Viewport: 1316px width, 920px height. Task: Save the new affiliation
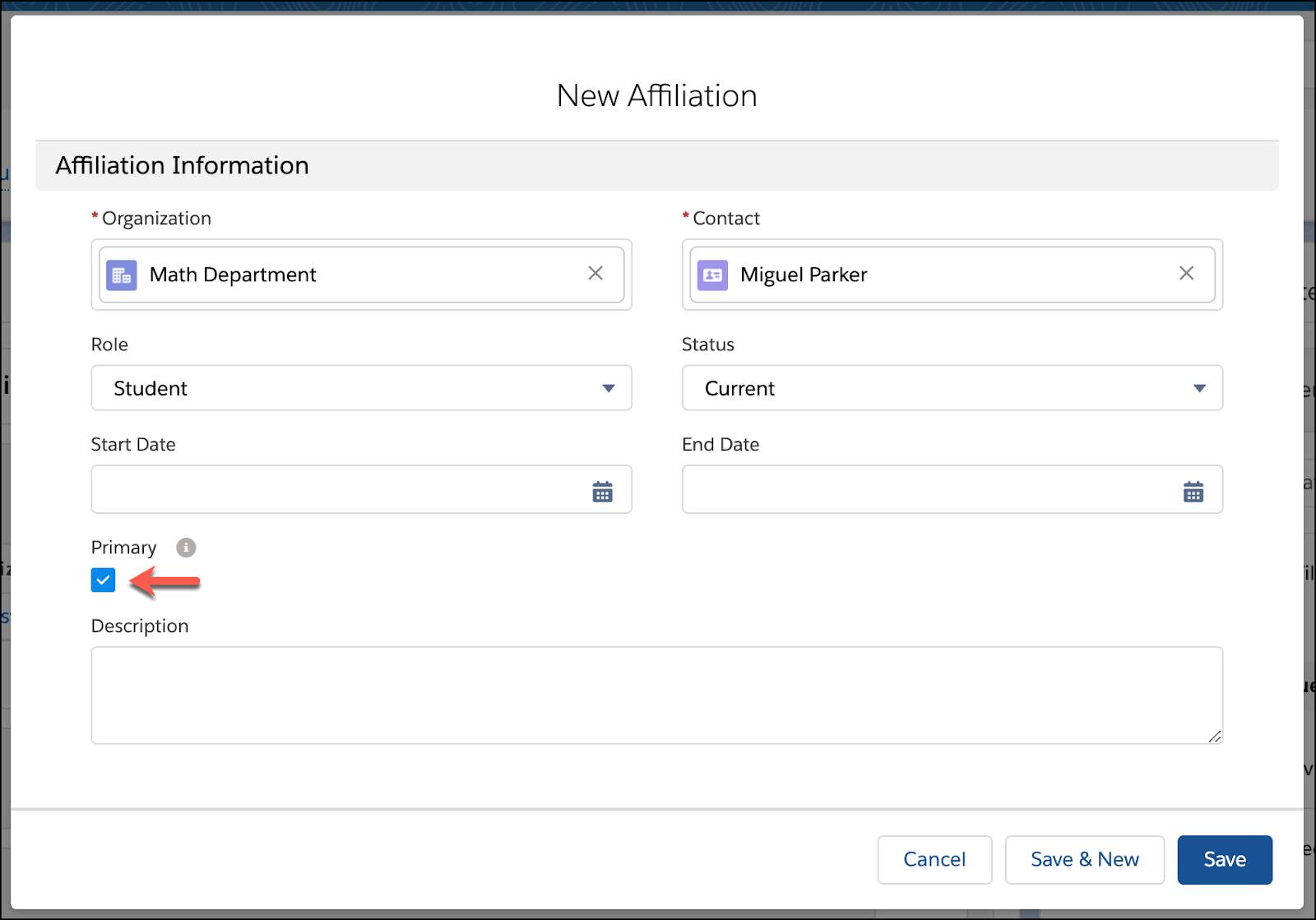1224,859
